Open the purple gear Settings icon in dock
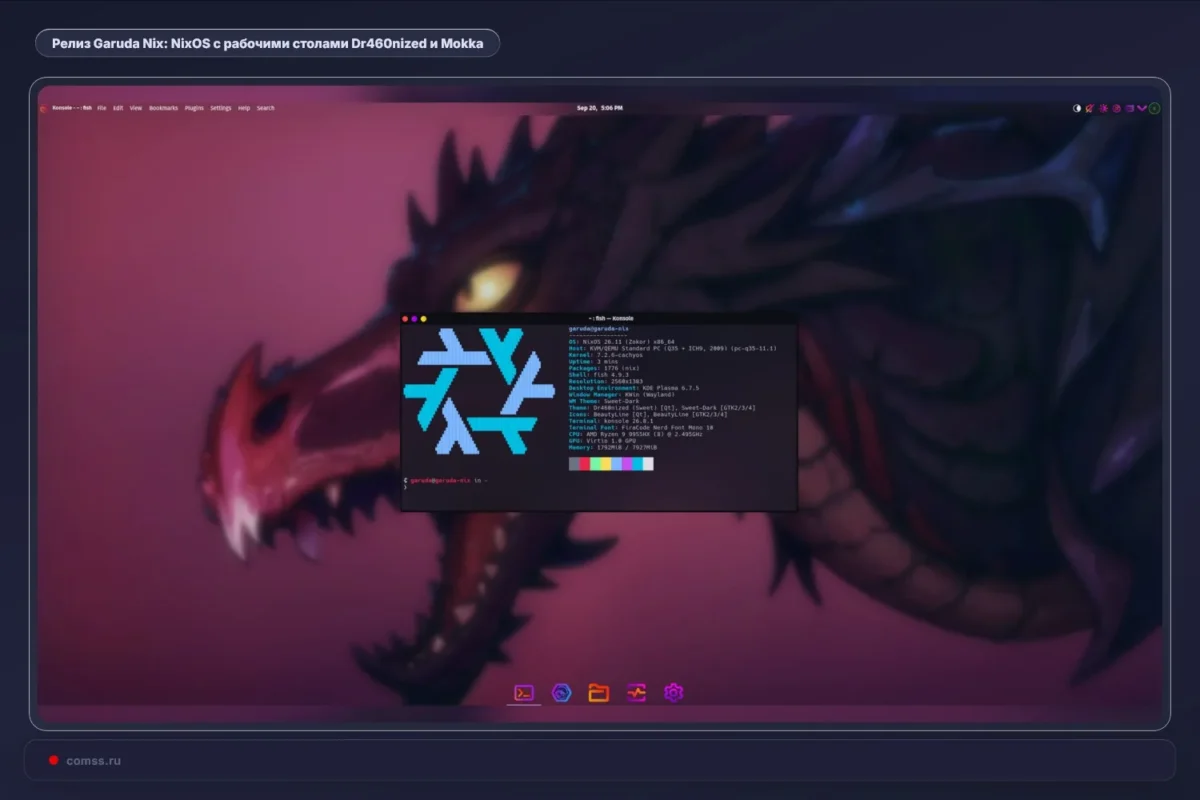 coord(673,692)
